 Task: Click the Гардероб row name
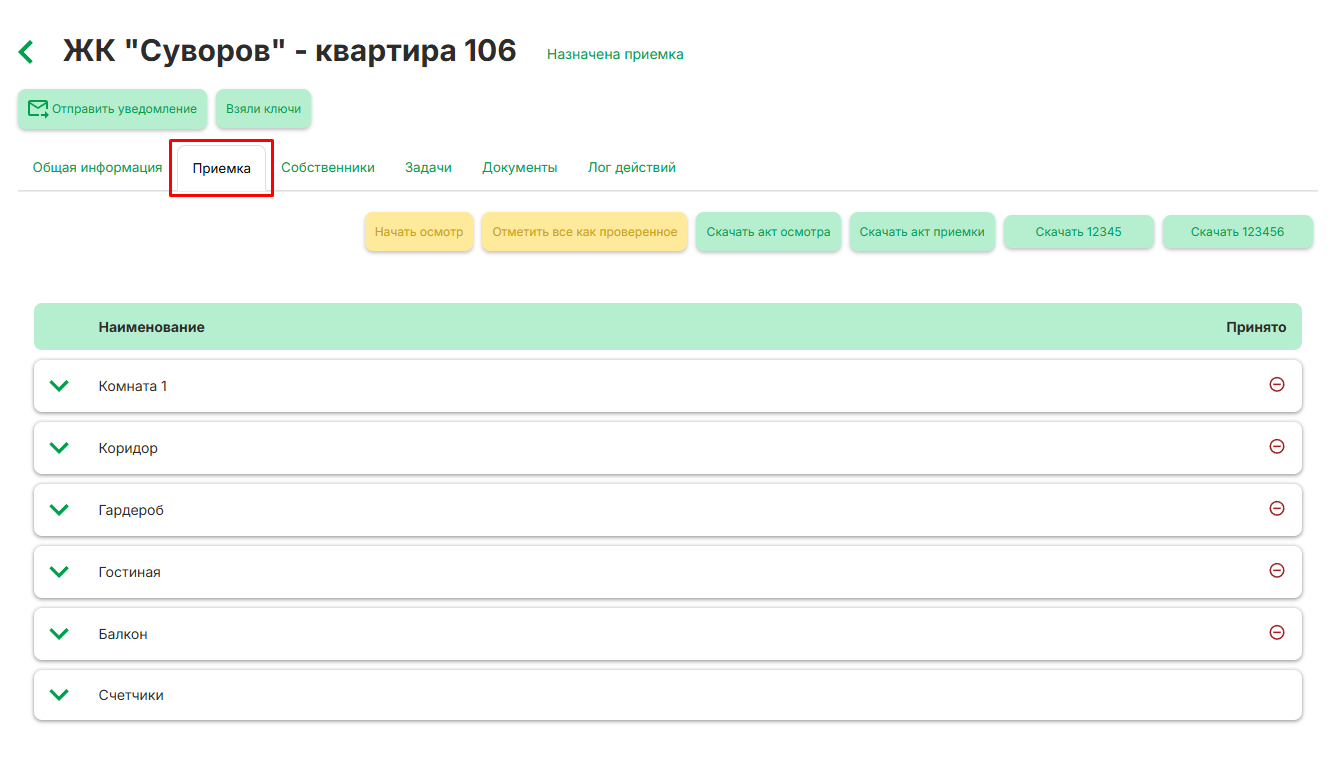(131, 510)
